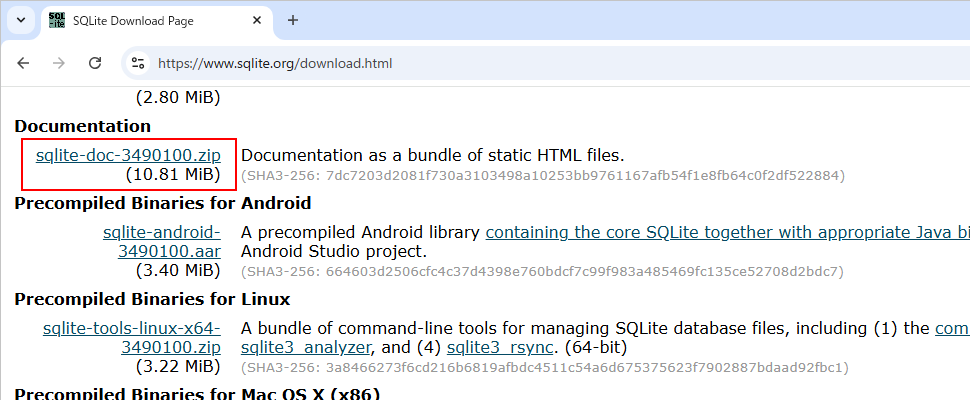Image resolution: width=970 pixels, height=400 pixels.
Task: Open a new browser tab
Action: 293,20
